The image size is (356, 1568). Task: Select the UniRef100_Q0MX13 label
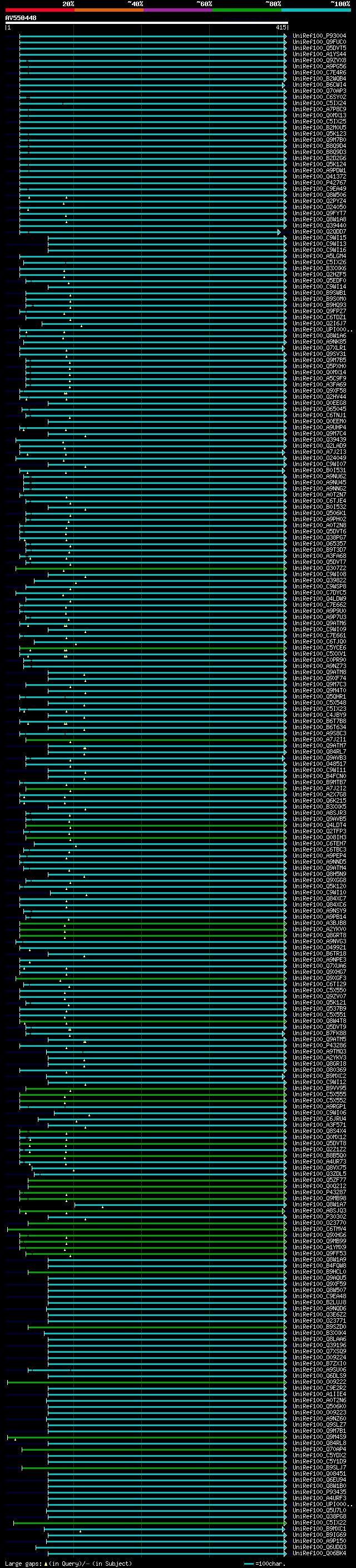point(319,116)
